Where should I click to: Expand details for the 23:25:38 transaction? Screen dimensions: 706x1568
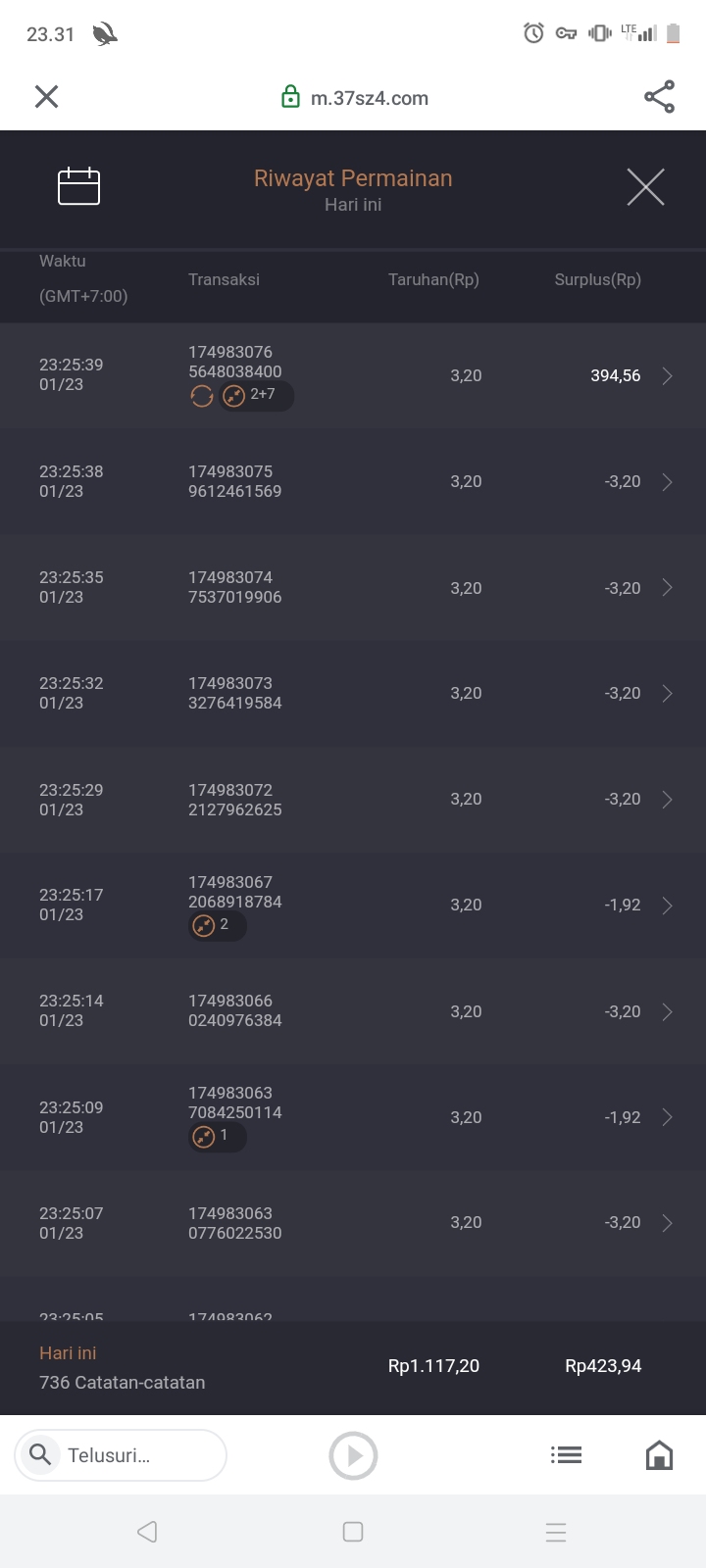pos(667,482)
